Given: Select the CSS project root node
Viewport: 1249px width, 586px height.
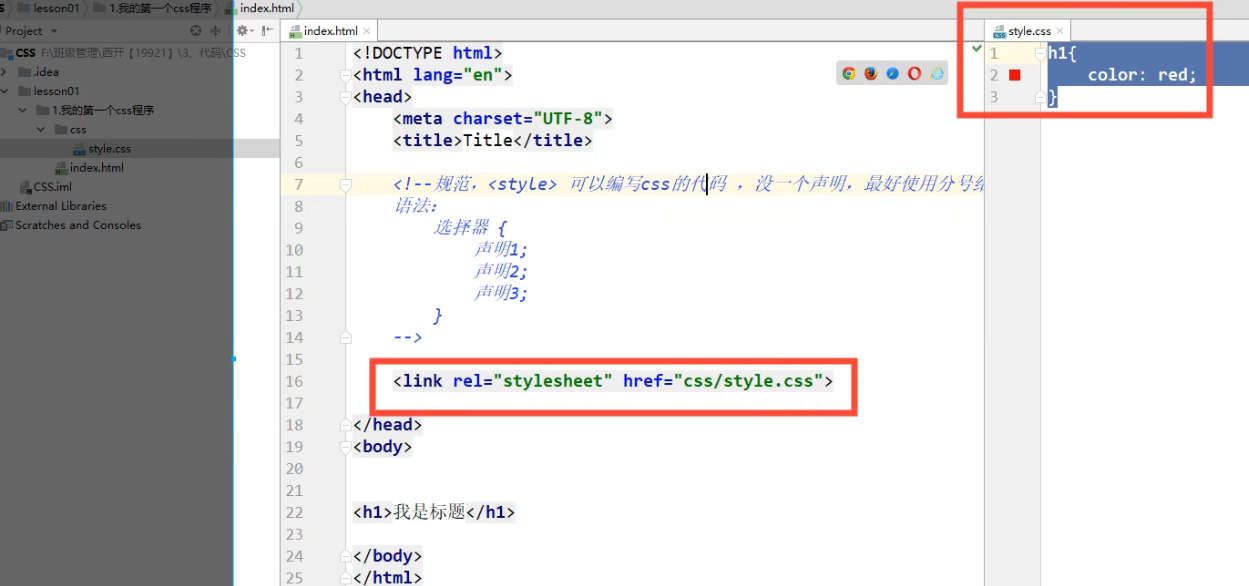Looking at the screenshot, I should click(25, 53).
